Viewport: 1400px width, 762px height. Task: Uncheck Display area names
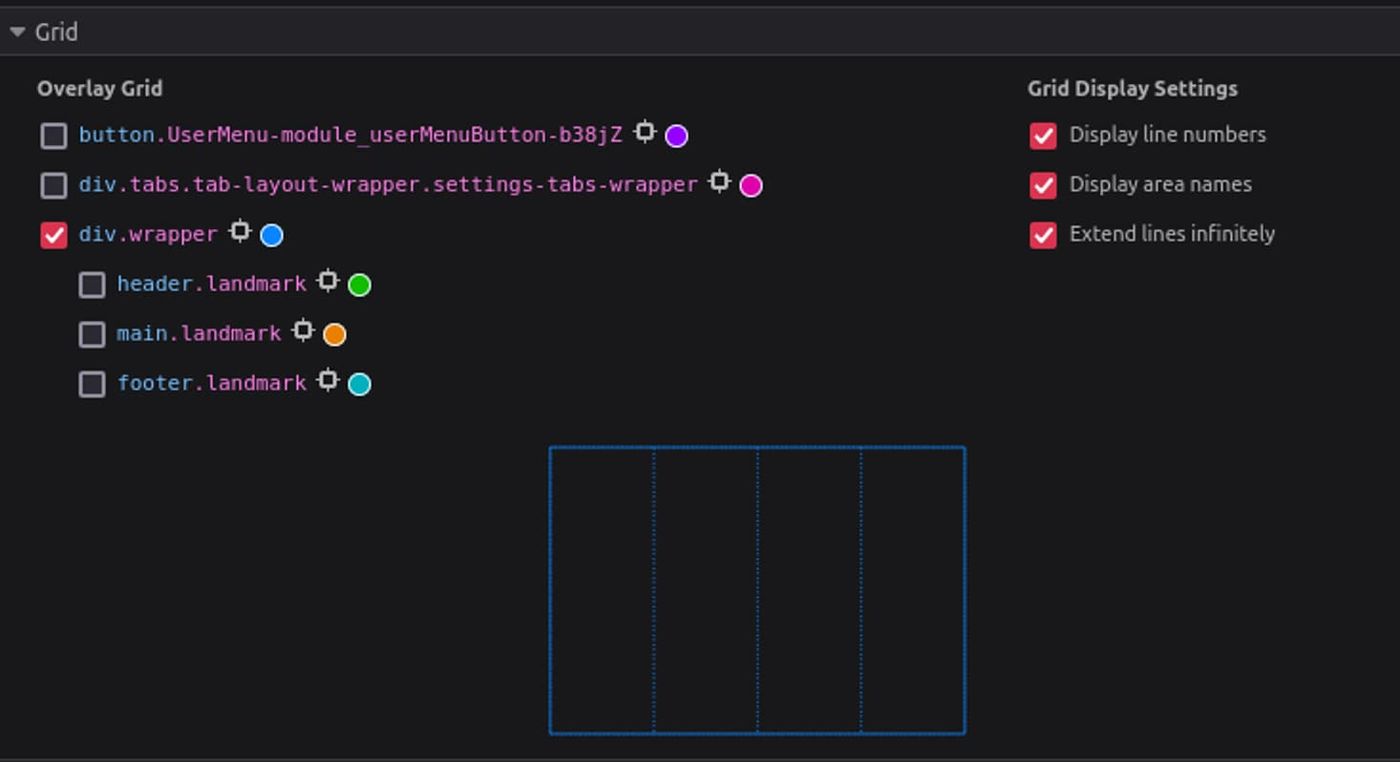click(x=1044, y=184)
